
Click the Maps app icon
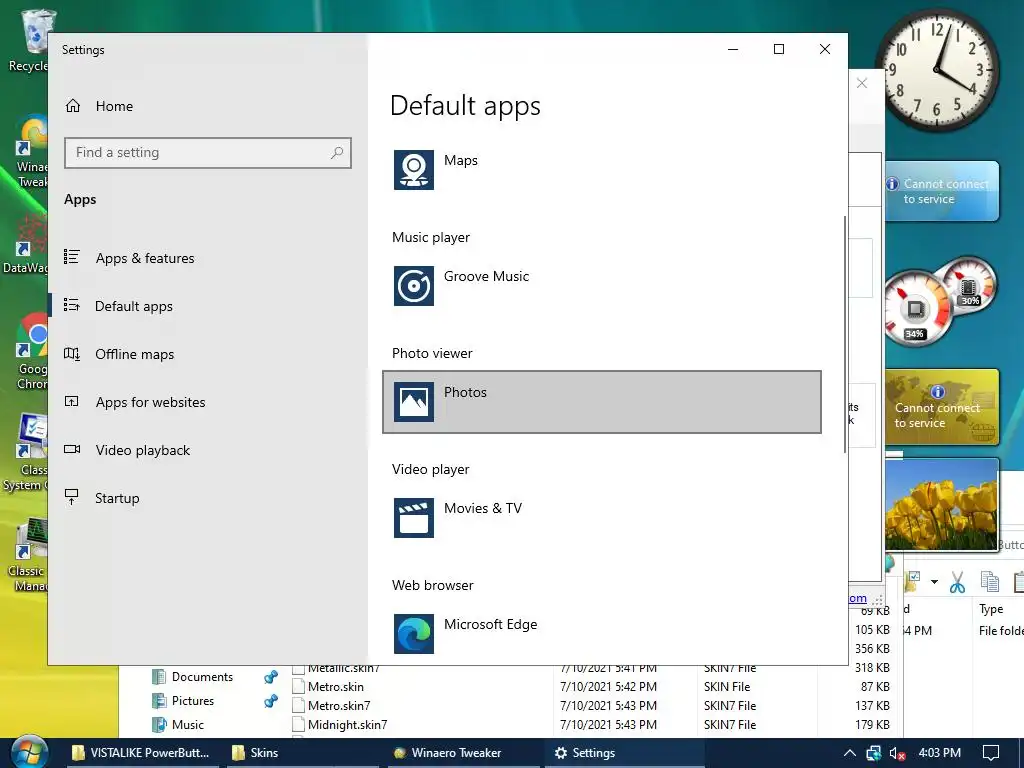point(414,170)
